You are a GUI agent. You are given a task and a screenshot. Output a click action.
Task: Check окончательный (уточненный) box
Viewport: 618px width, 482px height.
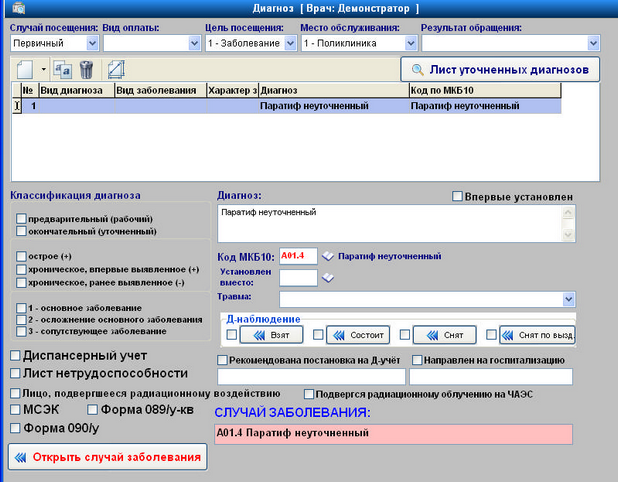pos(21,231)
